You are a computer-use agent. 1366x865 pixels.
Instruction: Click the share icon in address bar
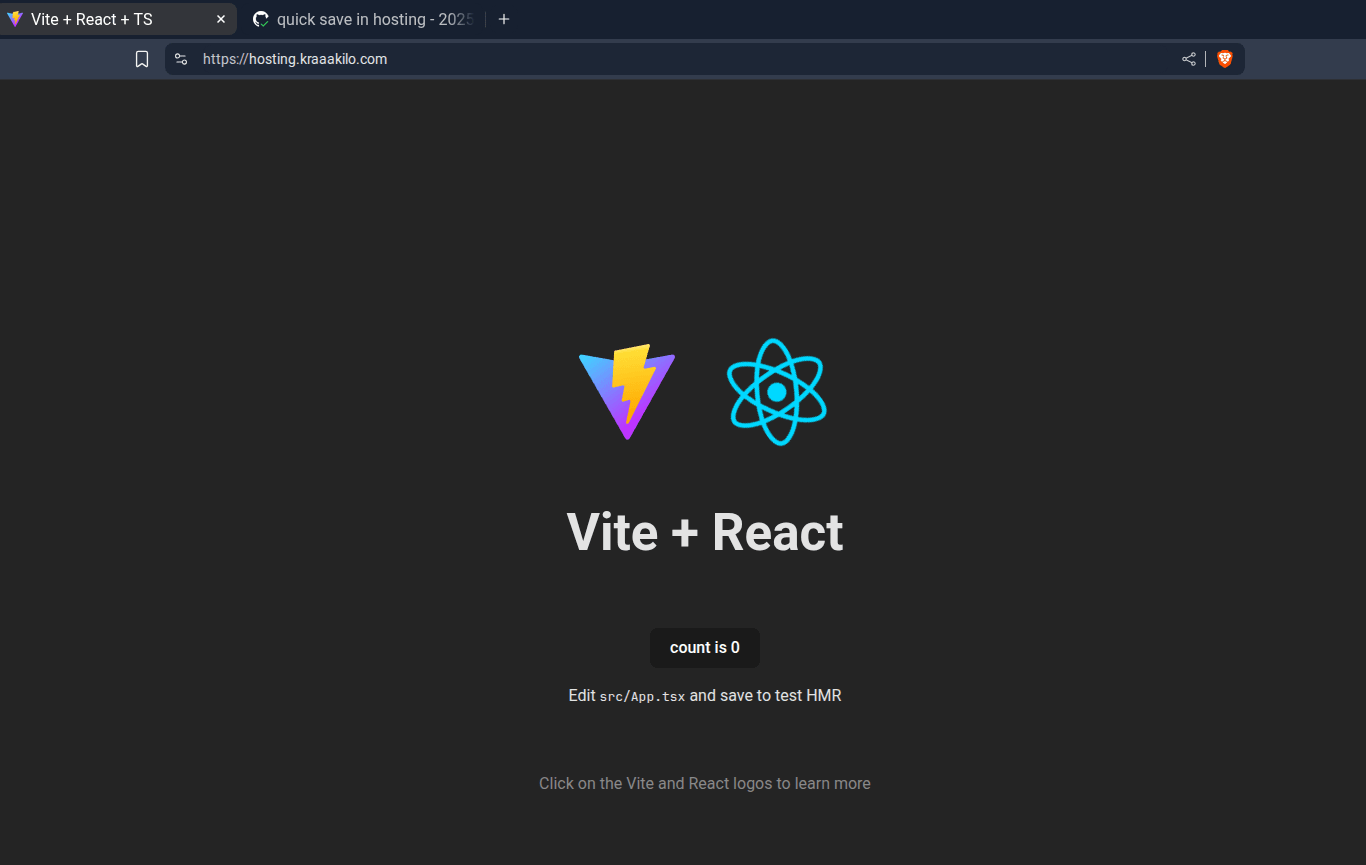click(x=1188, y=59)
